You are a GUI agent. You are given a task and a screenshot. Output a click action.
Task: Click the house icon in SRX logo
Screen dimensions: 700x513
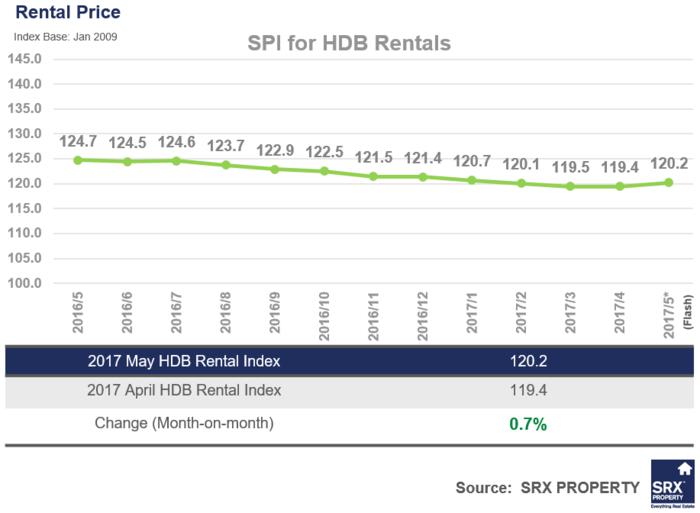coord(684,469)
